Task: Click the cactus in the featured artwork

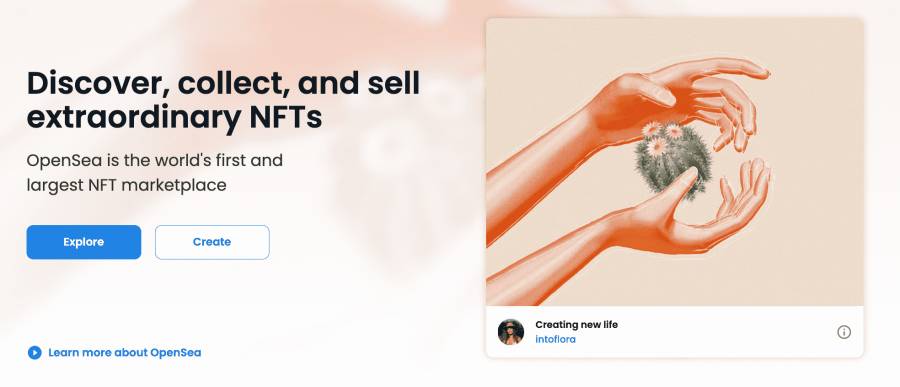Action: [x=672, y=161]
